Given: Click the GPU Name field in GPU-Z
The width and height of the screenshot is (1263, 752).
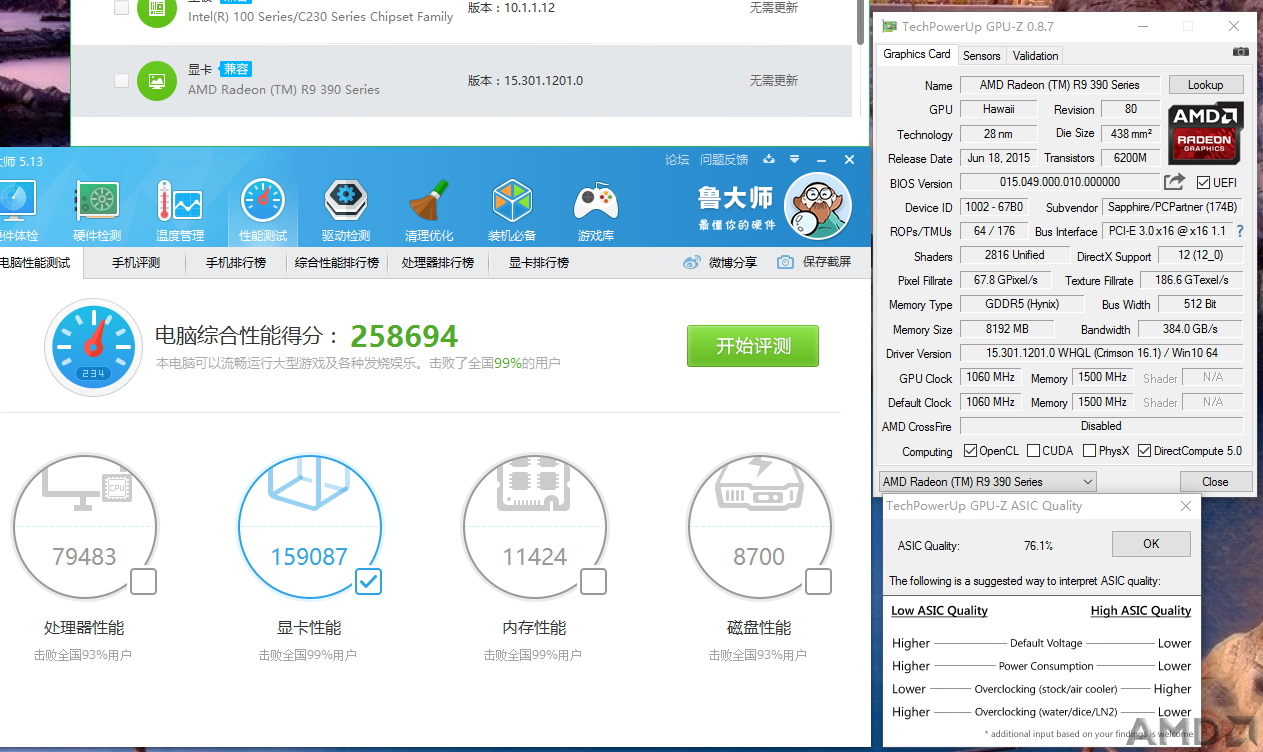Looking at the screenshot, I should coord(1060,85).
